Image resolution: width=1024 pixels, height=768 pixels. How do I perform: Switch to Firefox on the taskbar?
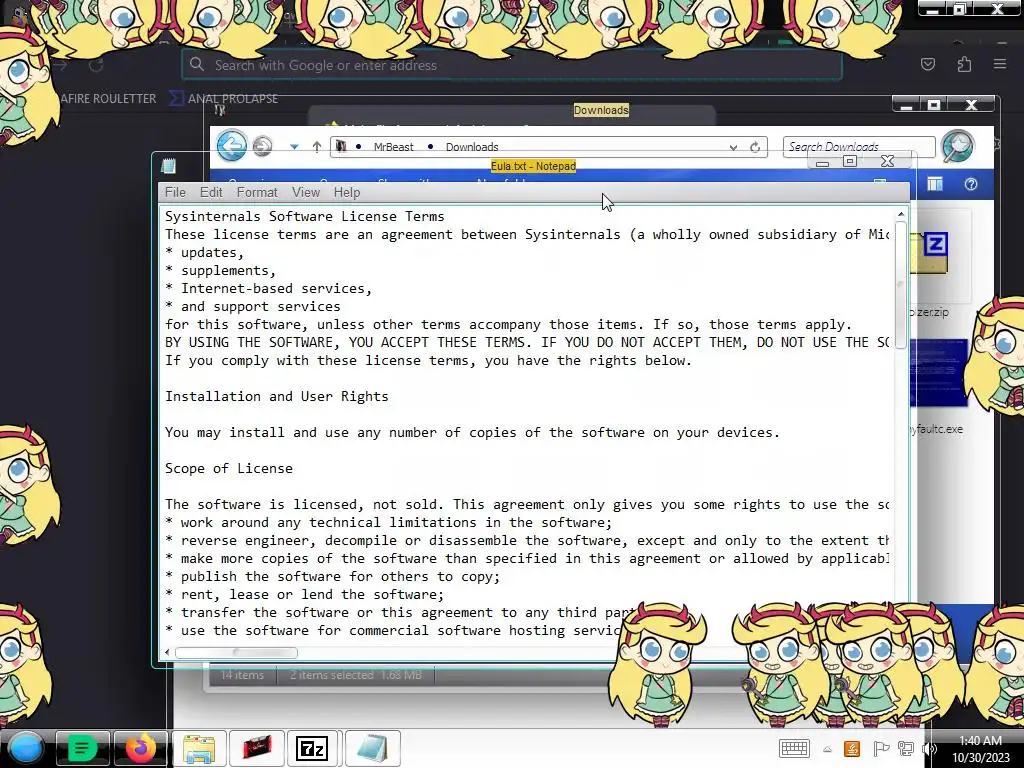(x=140, y=748)
